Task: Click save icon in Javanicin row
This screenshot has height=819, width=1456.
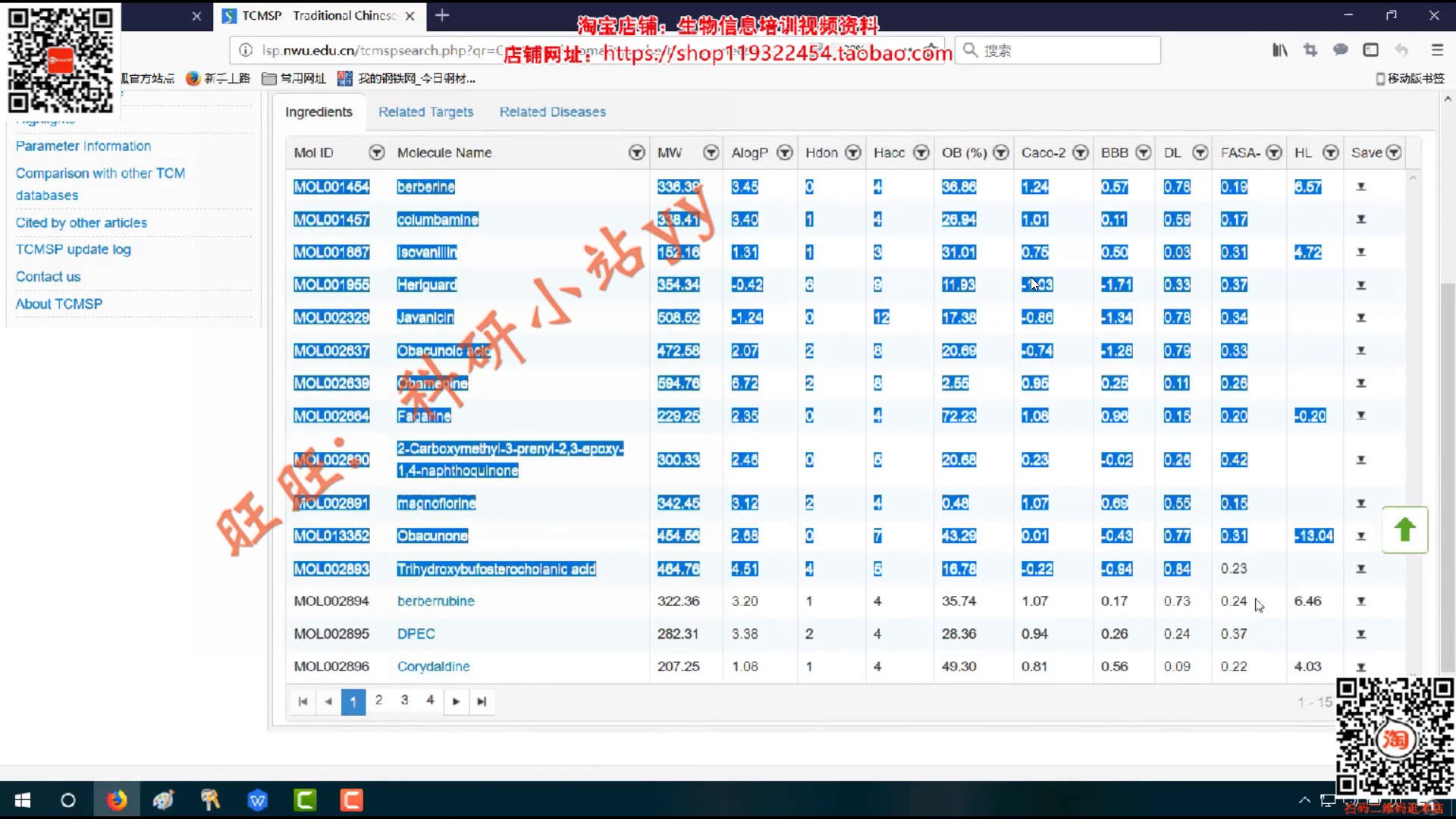Action: pyautogui.click(x=1361, y=318)
